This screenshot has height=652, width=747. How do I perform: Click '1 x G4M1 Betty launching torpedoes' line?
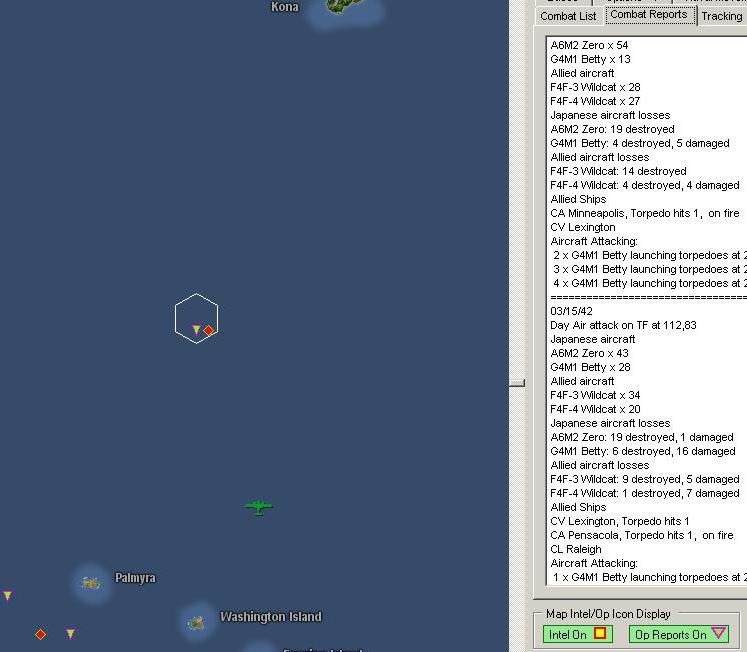click(649, 577)
